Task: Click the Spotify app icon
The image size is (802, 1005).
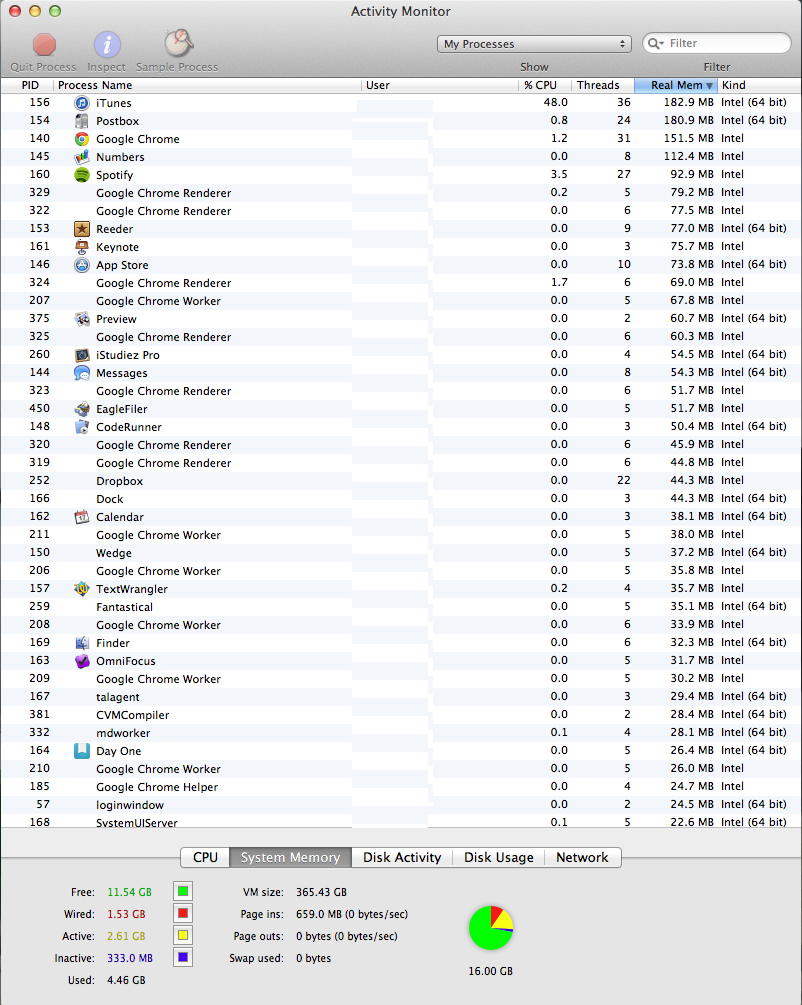Action: [81, 174]
